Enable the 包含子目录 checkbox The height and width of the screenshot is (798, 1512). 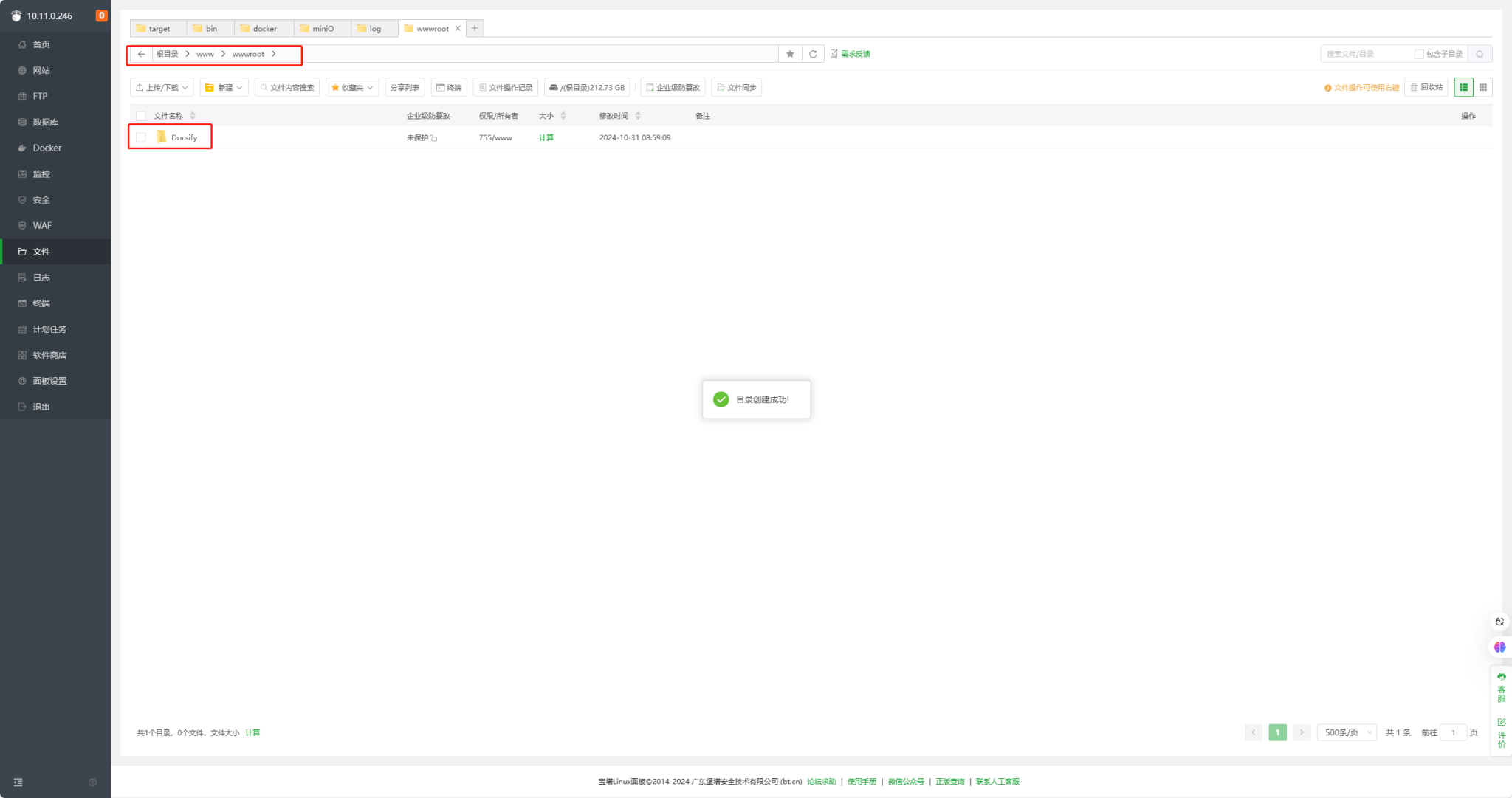pos(1418,54)
